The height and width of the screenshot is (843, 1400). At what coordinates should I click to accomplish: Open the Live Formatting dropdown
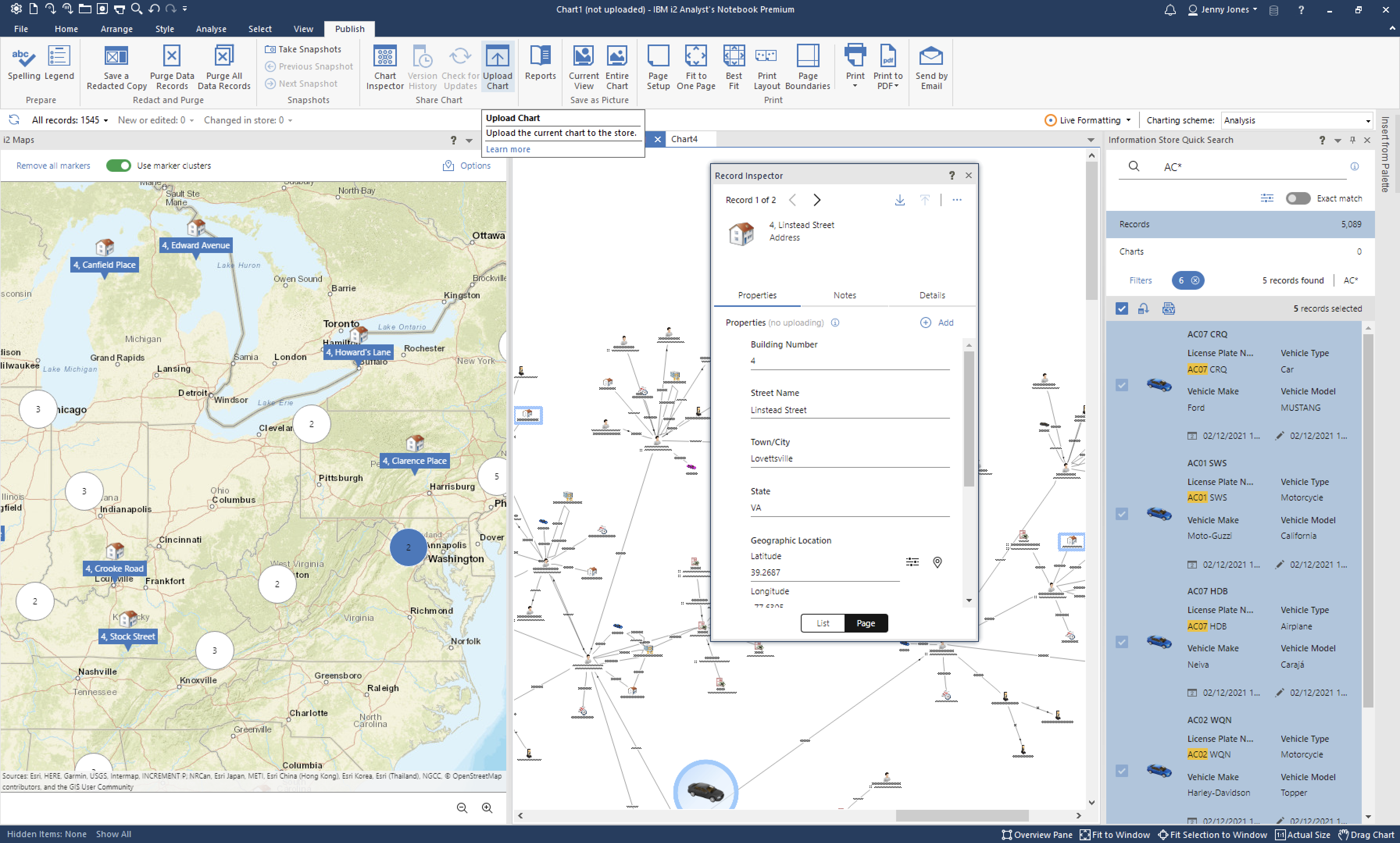(1128, 120)
